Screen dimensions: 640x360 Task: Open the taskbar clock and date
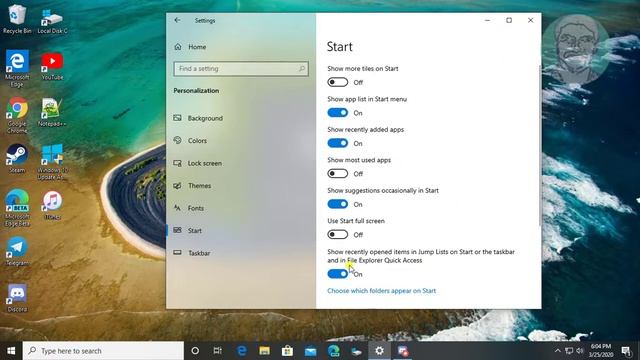pyautogui.click(x=600, y=351)
